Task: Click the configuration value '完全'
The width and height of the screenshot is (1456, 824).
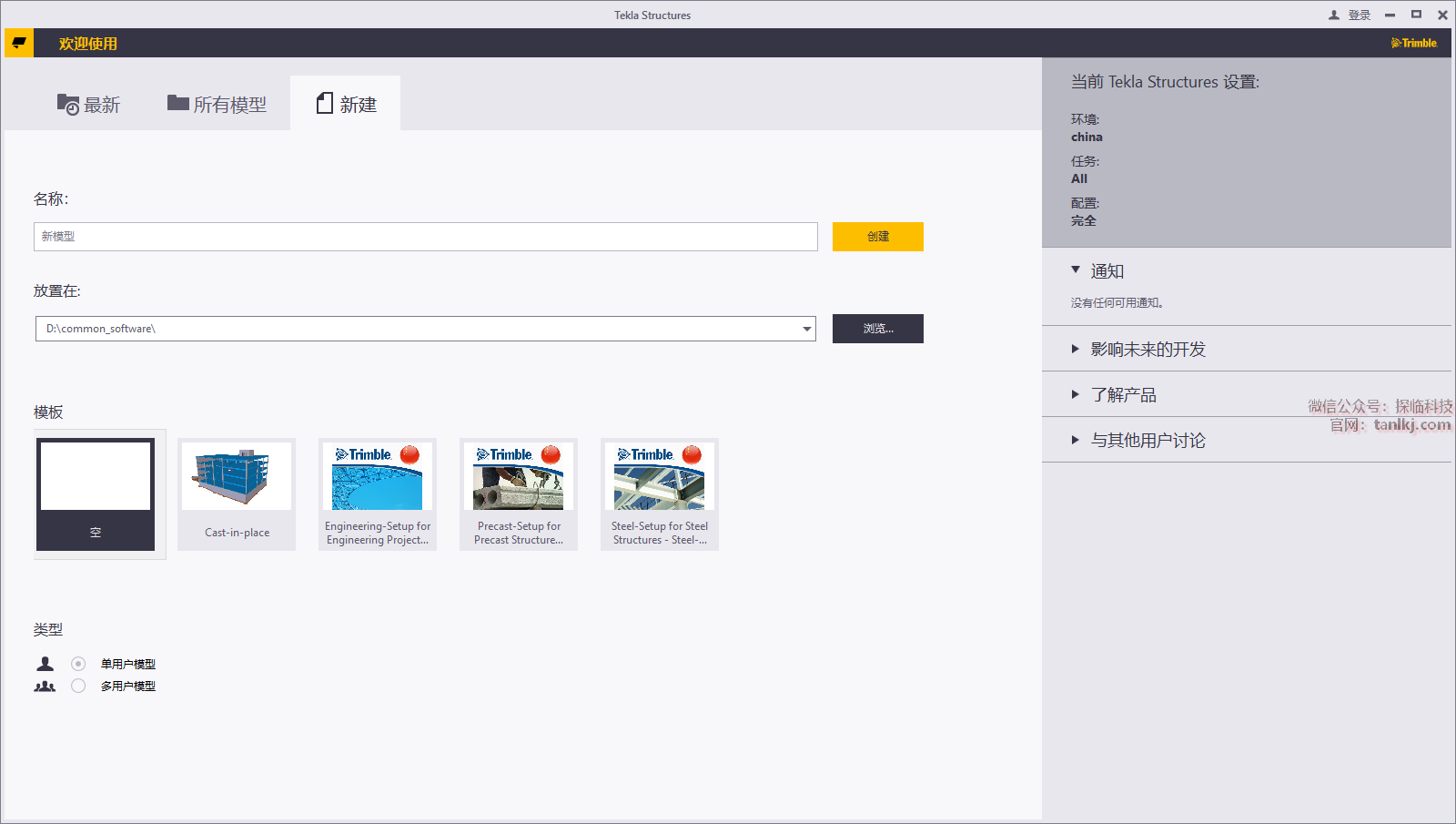Action: (1084, 220)
